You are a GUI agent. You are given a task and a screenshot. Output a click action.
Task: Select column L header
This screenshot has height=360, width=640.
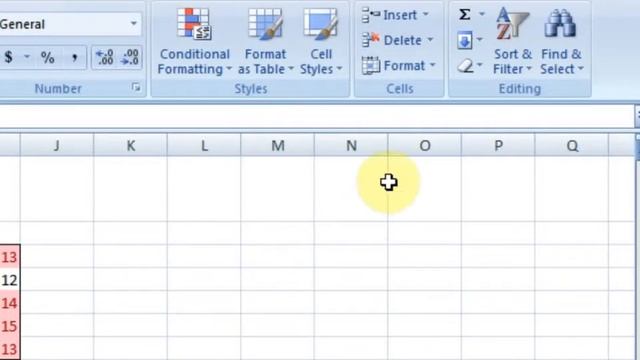point(204,145)
